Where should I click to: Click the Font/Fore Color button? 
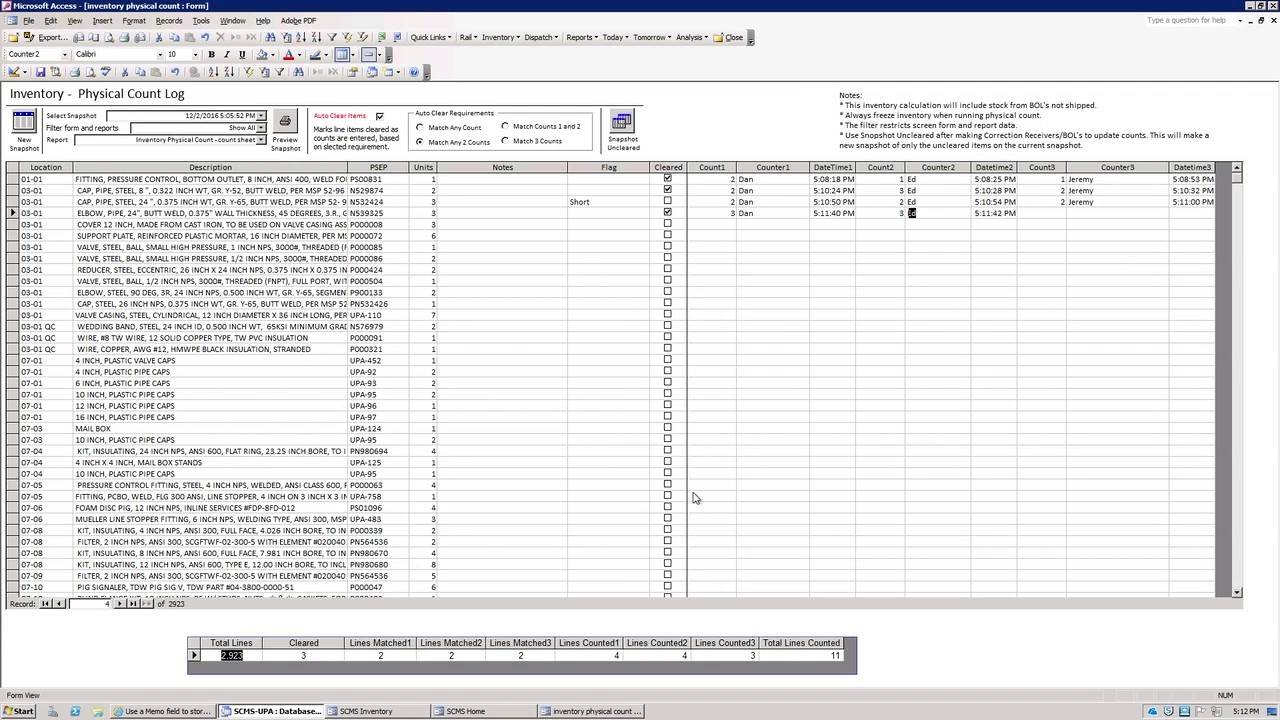[289, 54]
